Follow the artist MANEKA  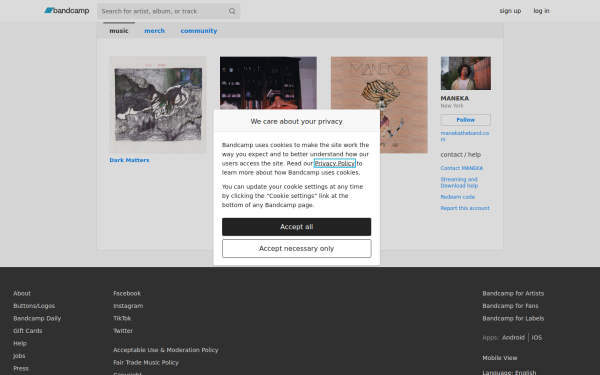point(466,120)
